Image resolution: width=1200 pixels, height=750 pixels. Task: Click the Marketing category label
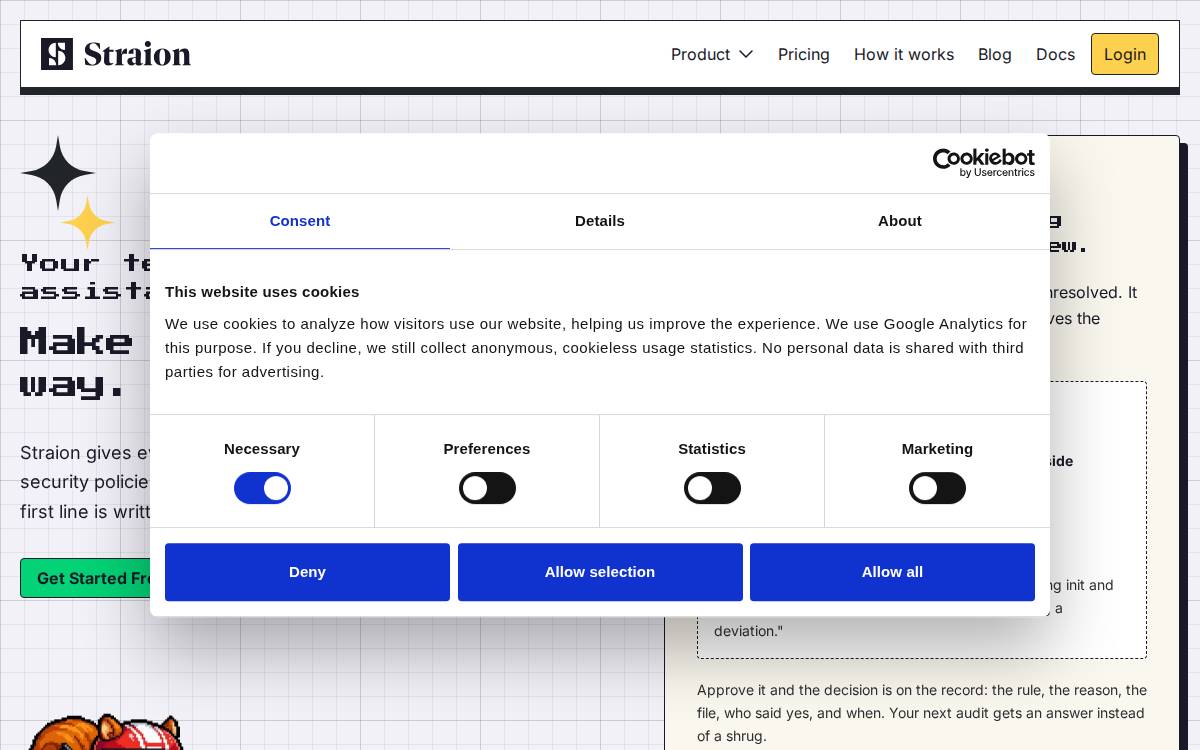(937, 449)
